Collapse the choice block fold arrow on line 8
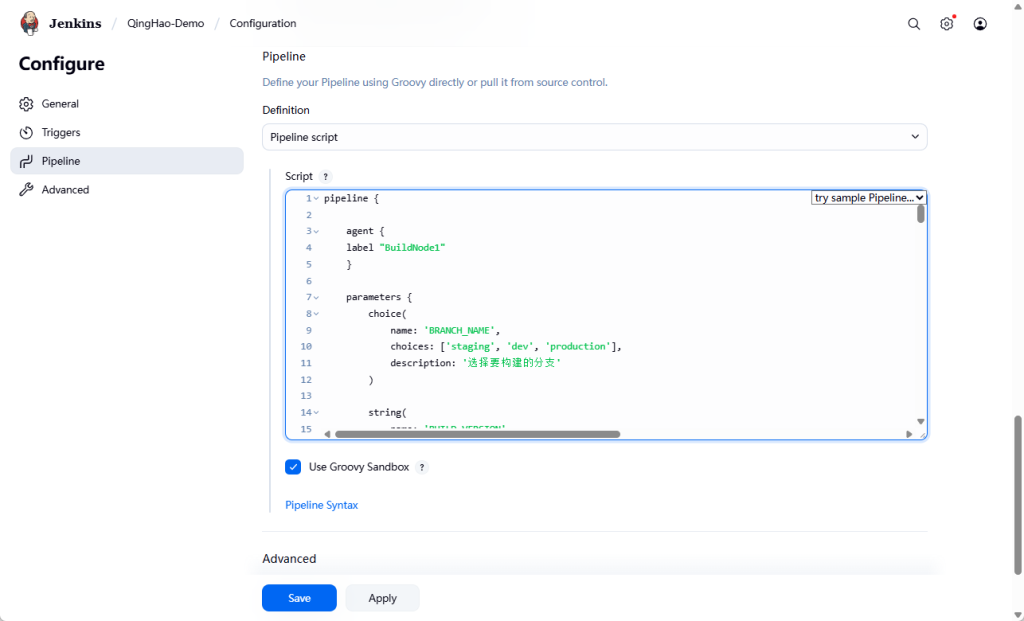Screen dimensions: 1024x621 click(x=316, y=314)
